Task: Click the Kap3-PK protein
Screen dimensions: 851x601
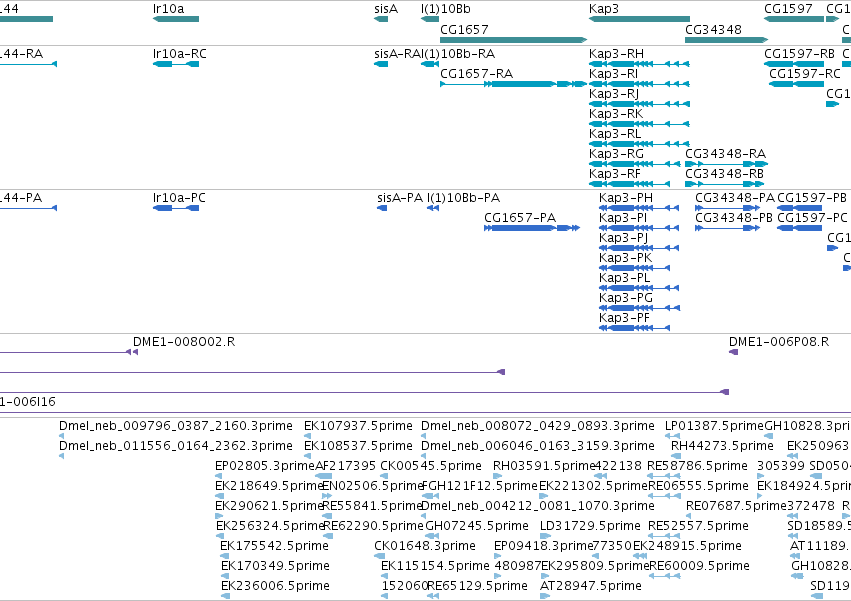Action: (634, 268)
